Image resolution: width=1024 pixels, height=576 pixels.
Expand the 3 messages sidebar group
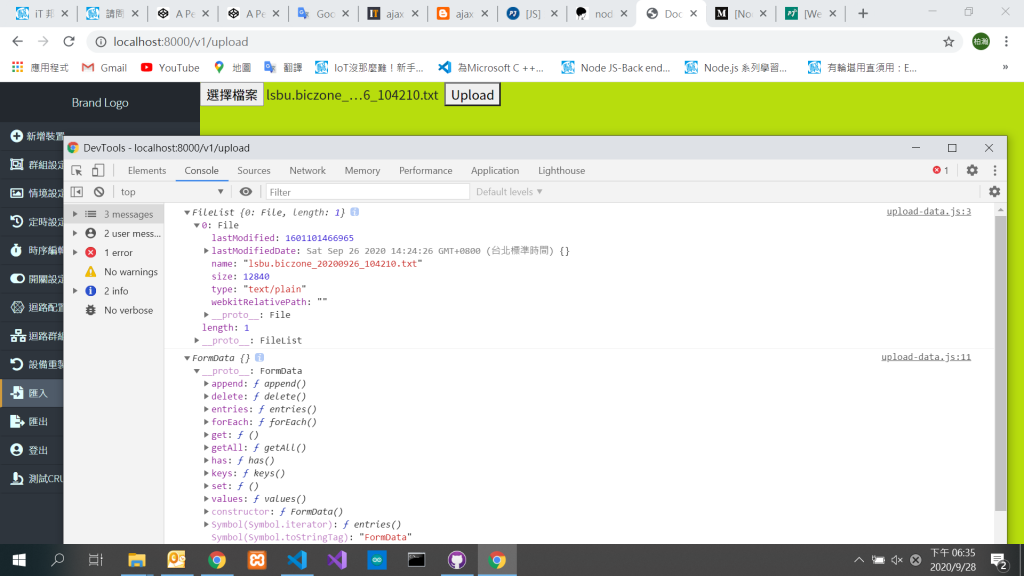pyautogui.click(x=75, y=214)
